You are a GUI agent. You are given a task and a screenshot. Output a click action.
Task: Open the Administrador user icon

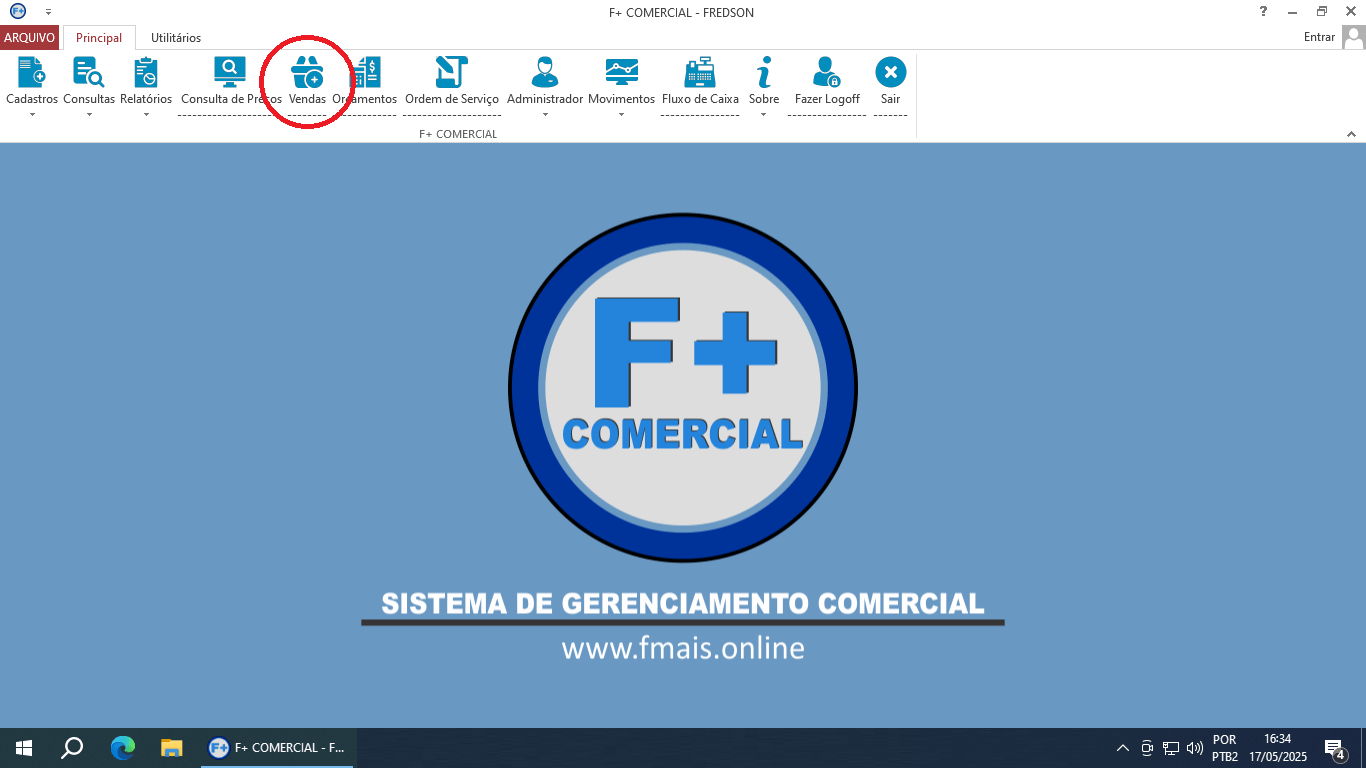pos(545,72)
